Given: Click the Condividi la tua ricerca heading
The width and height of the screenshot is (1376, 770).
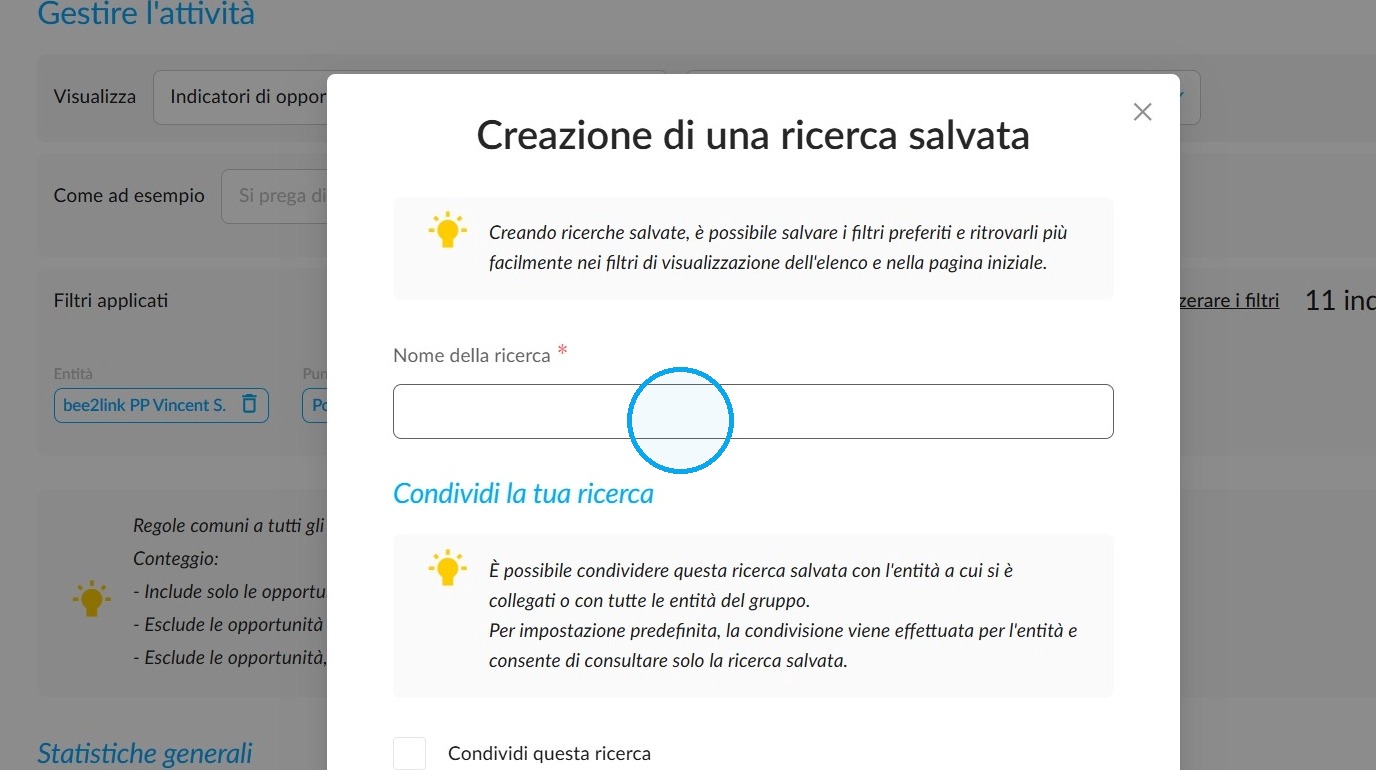Looking at the screenshot, I should (x=523, y=493).
